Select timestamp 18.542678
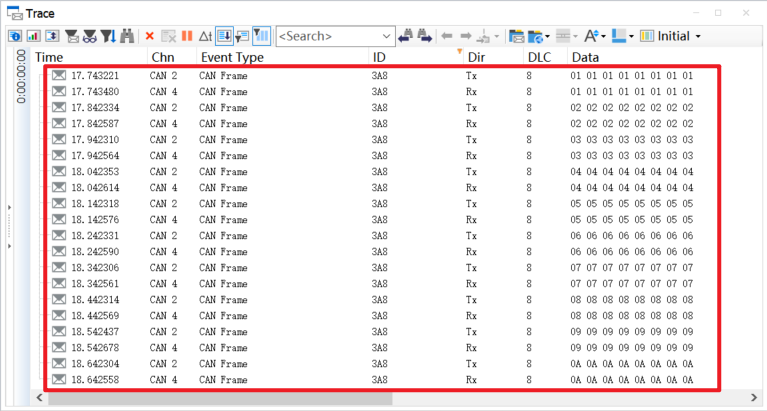Image resolution: width=767 pixels, height=411 pixels. pos(95,347)
